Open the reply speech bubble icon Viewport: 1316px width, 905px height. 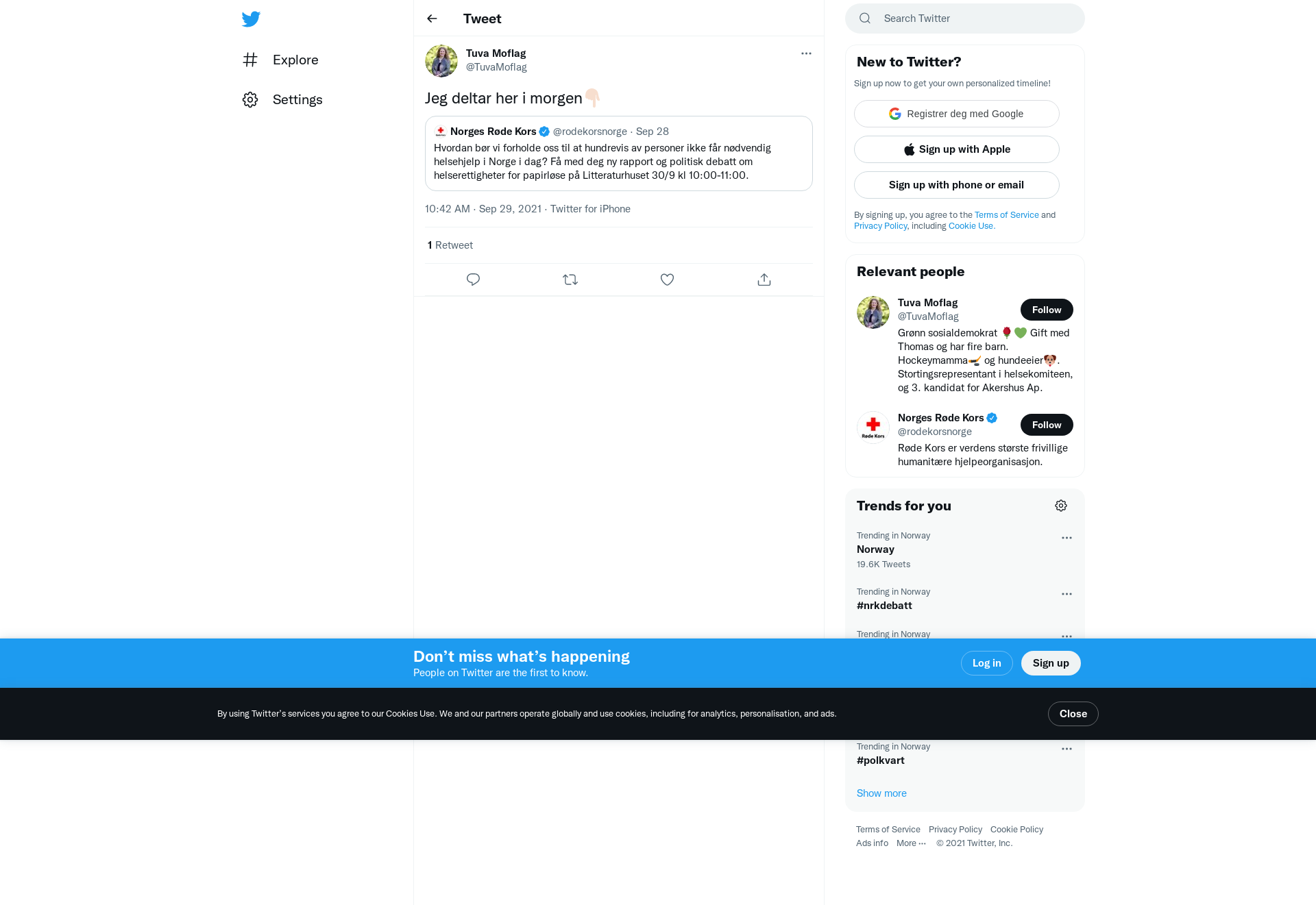pos(473,280)
